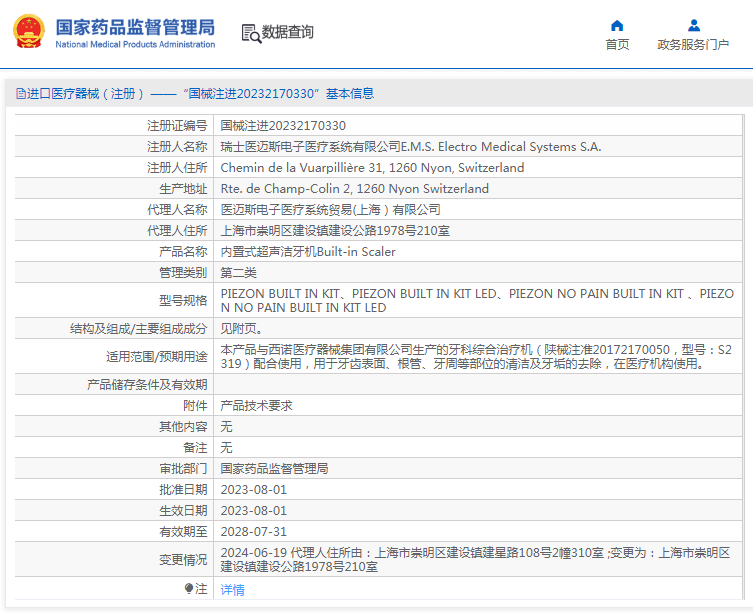753x613 pixels.
Task: Click the 备注 label
Action: click(x=195, y=448)
